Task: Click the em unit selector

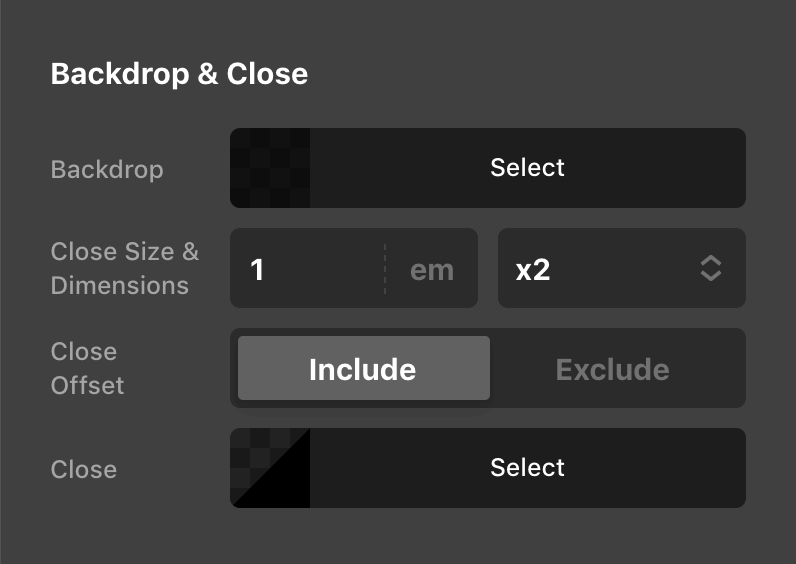Action: (432, 269)
